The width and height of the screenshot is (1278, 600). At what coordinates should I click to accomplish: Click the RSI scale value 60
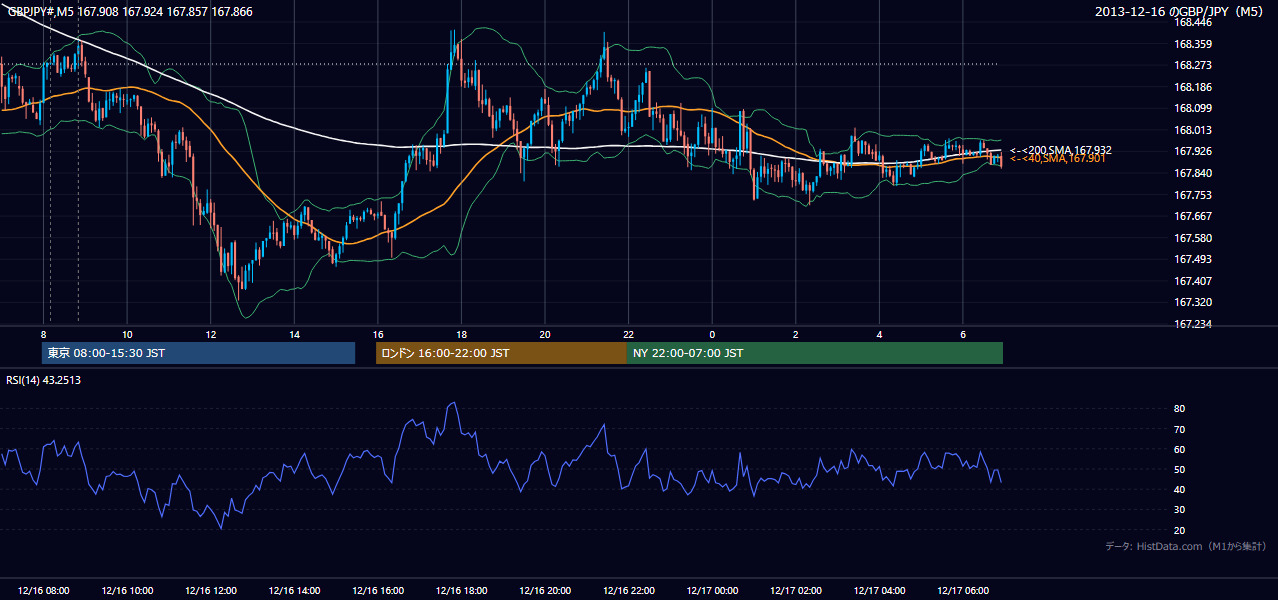click(x=1180, y=449)
